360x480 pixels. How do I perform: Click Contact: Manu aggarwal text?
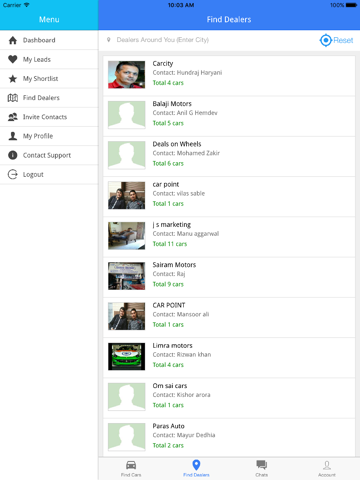186,234
